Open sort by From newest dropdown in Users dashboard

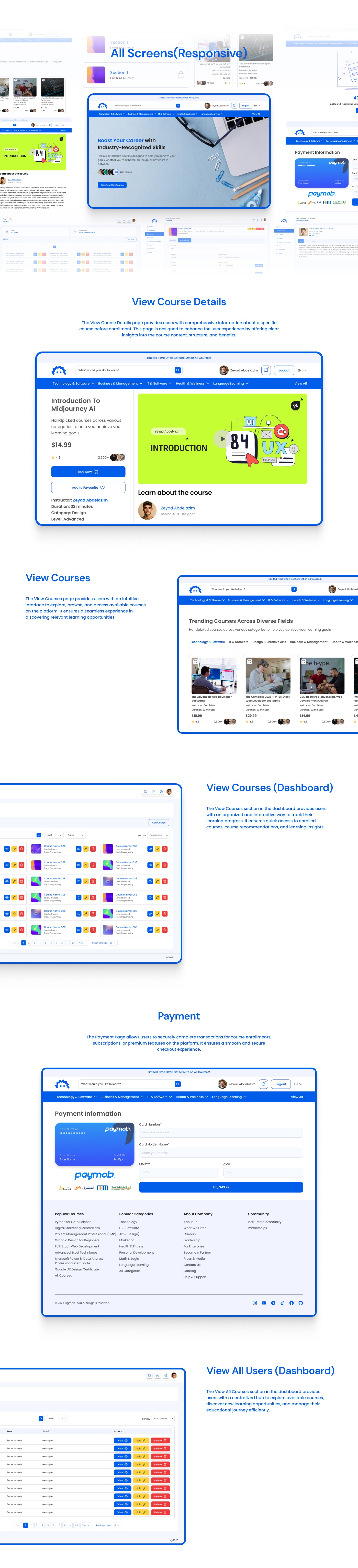point(163,1418)
